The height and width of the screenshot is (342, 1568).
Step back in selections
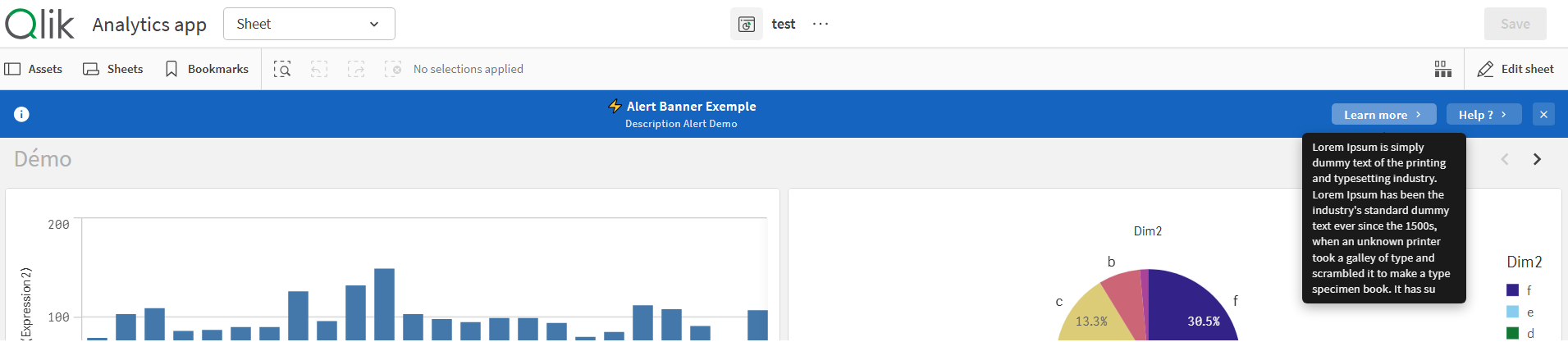[319, 70]
